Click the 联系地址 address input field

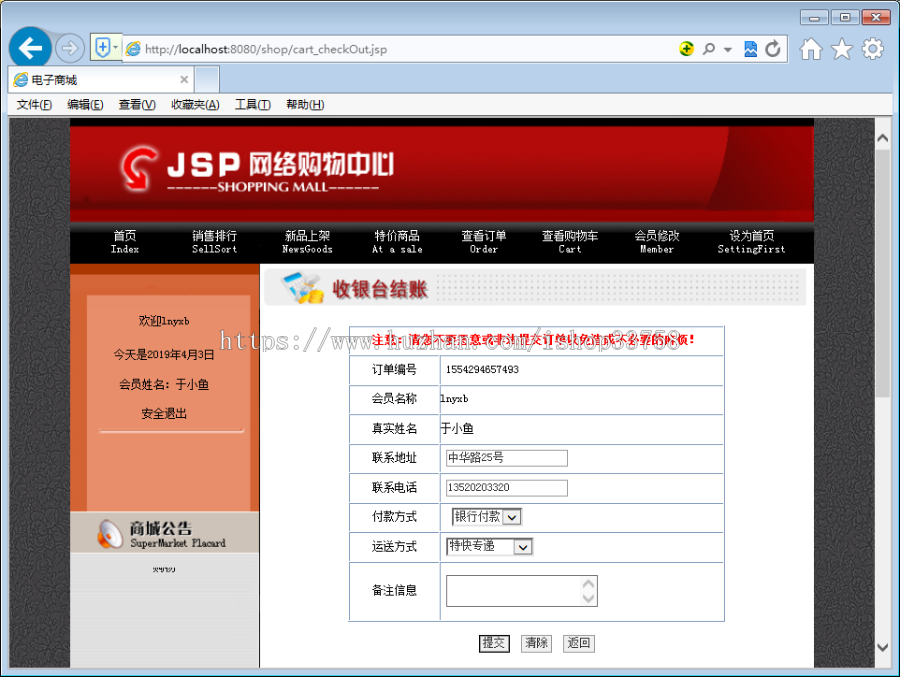tap(507, 458)
